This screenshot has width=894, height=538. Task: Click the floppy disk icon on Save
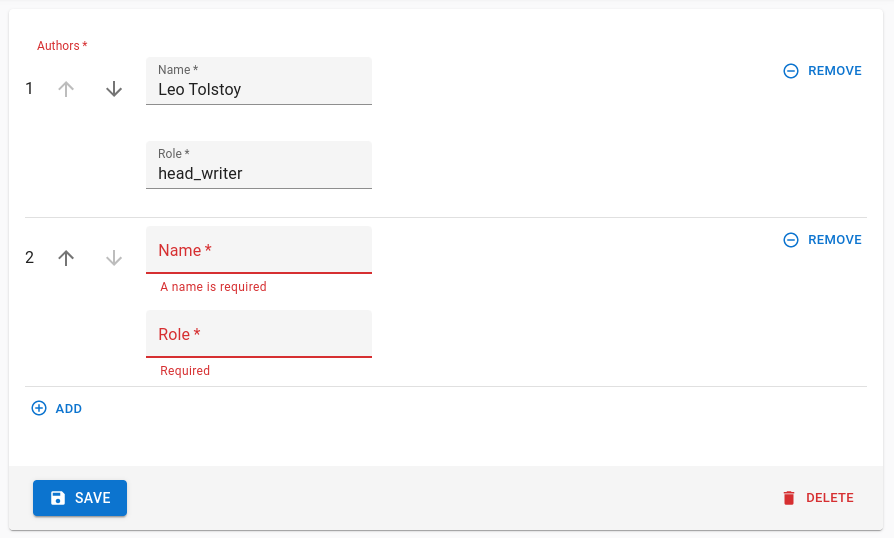tap(58, 498)
